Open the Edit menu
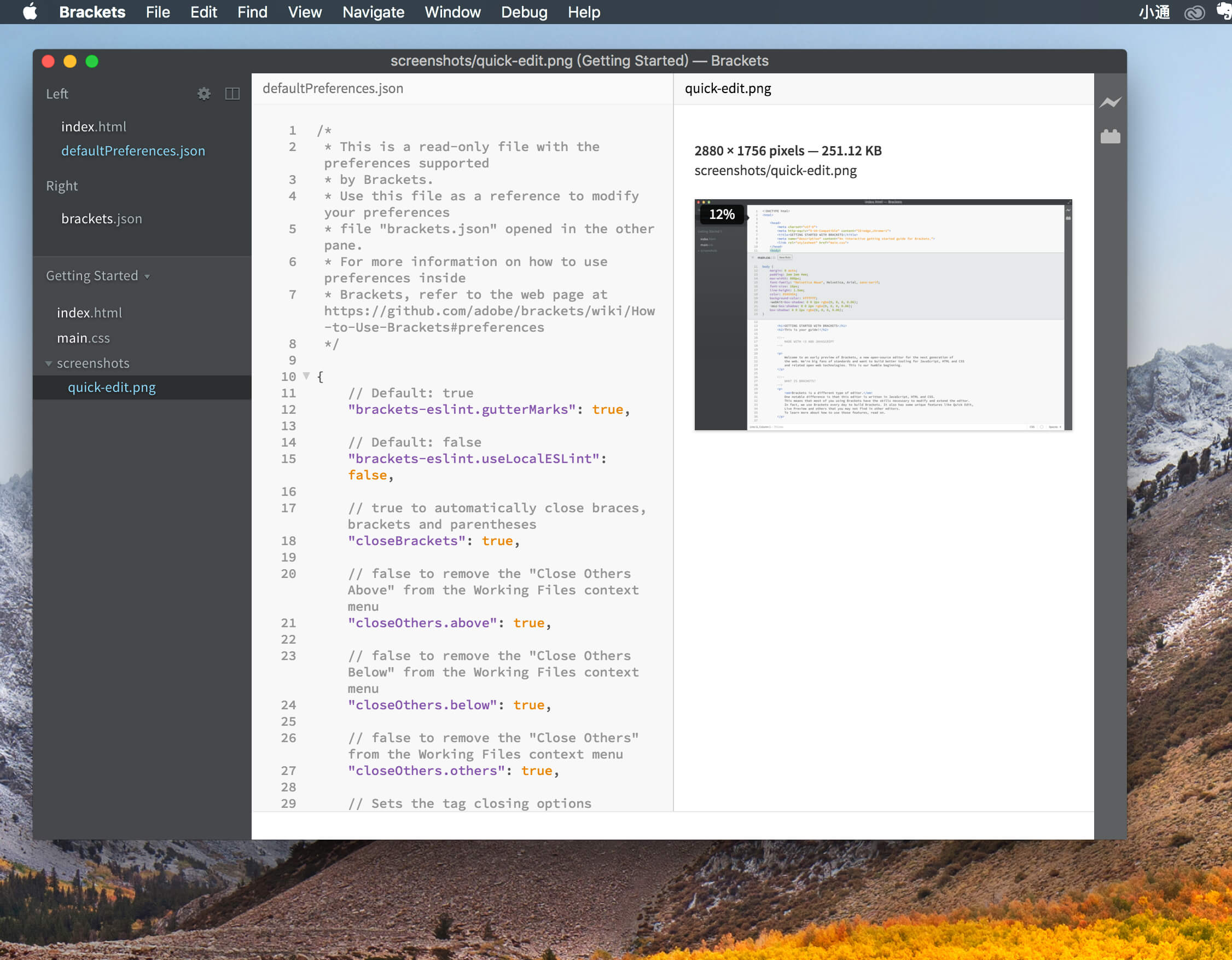The image size is (1232, 960). [x=204, y=12]
